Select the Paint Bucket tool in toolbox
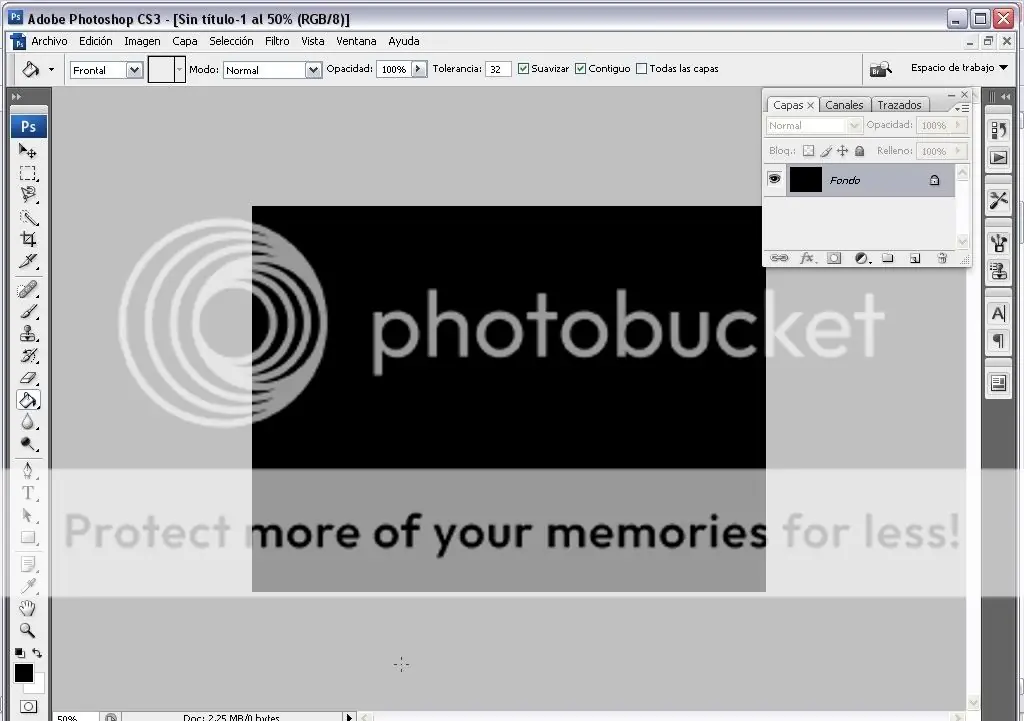Image resolution: width=1024 pixels, height=721 pixels. 27,400
